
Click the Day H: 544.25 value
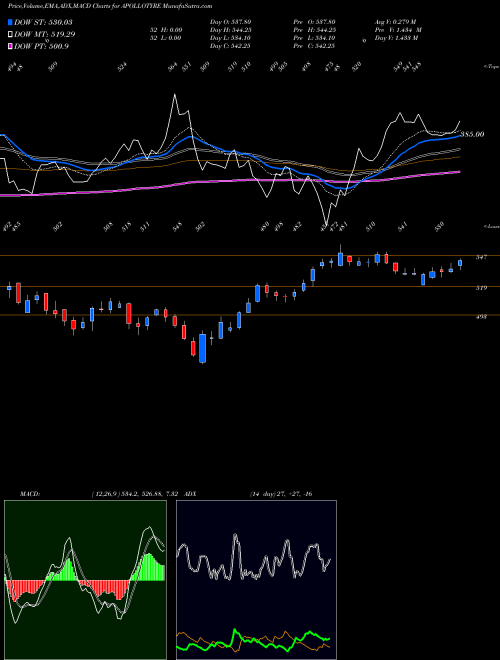click(231, 30)
